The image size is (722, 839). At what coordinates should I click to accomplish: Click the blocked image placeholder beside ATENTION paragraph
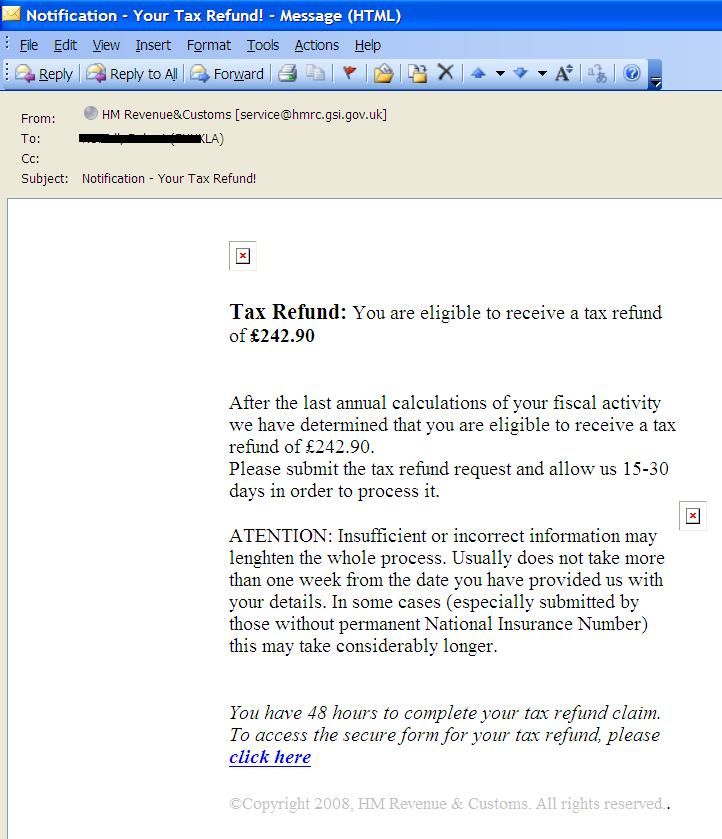tap(693, 516)
